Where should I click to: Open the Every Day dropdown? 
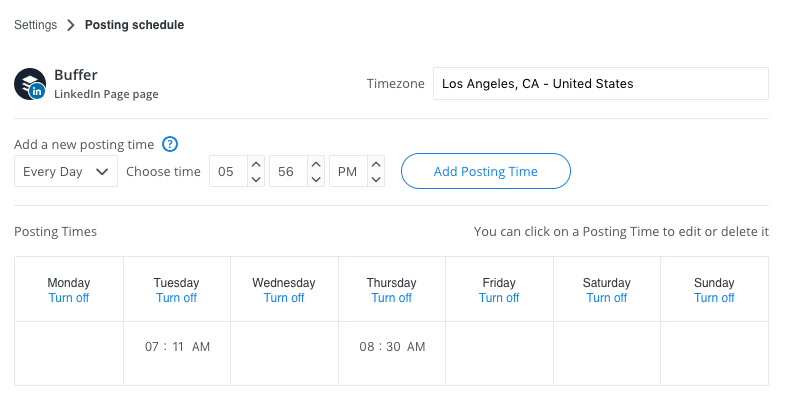point(66,171)
